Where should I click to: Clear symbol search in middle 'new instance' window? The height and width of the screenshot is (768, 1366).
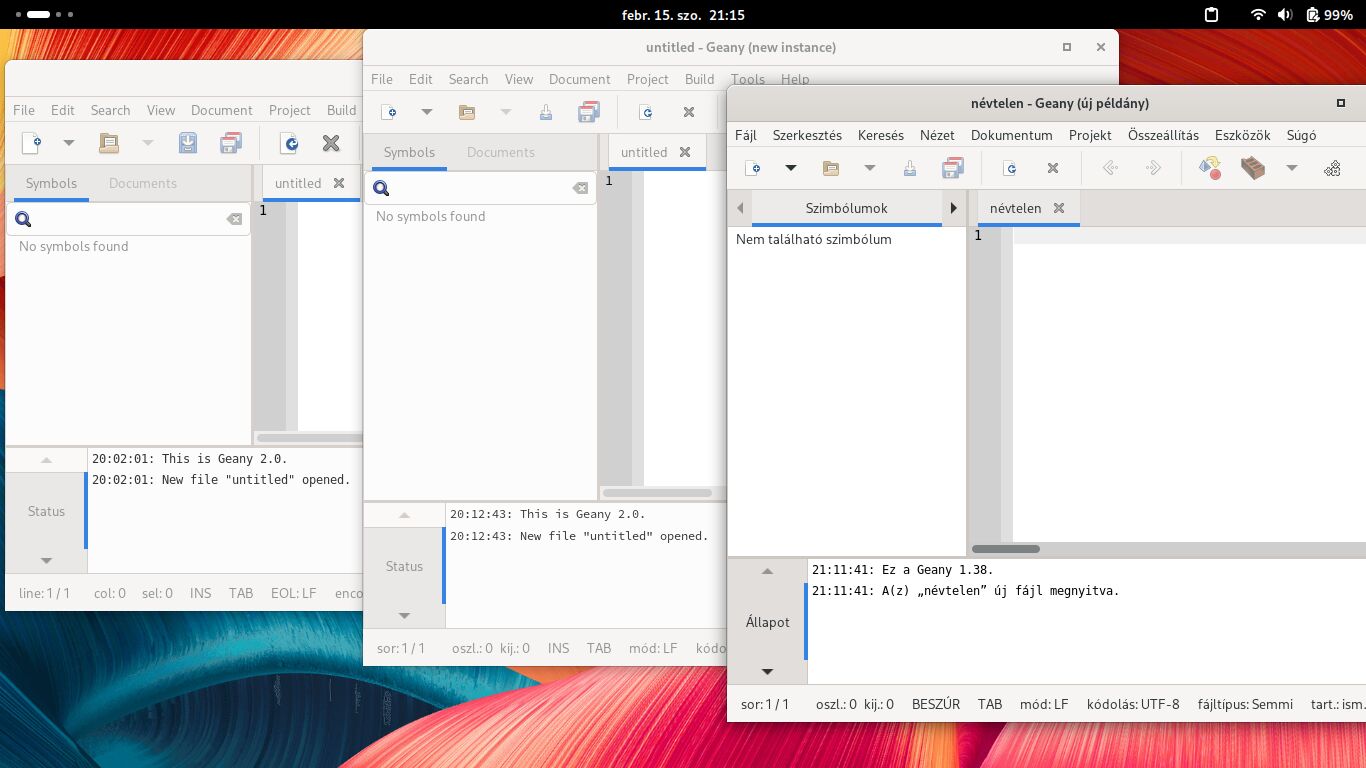(x=580, y=188)
